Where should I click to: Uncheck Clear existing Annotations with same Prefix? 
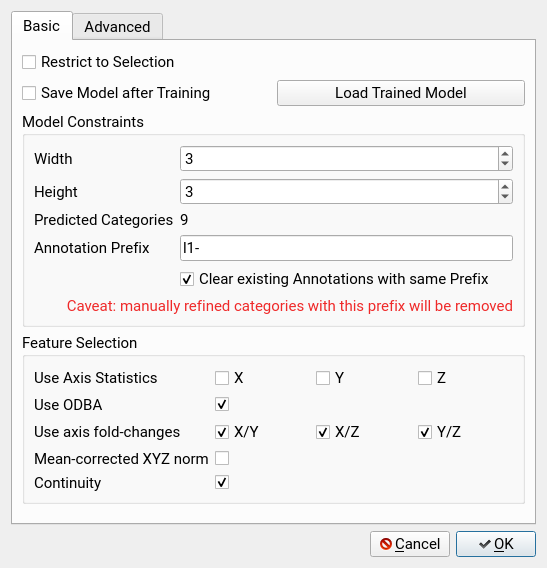click(187, 279)
